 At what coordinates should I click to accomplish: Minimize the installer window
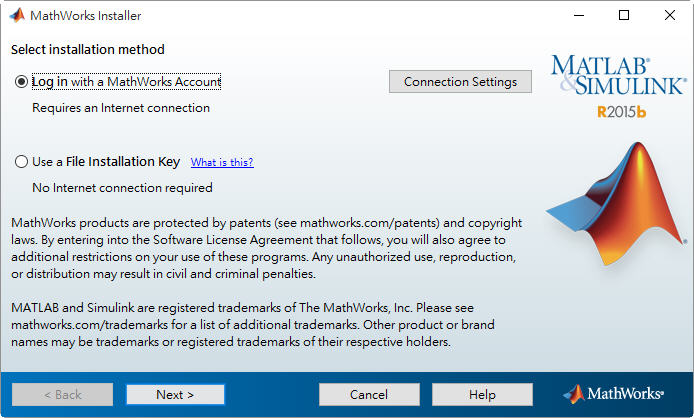(579, 15)
